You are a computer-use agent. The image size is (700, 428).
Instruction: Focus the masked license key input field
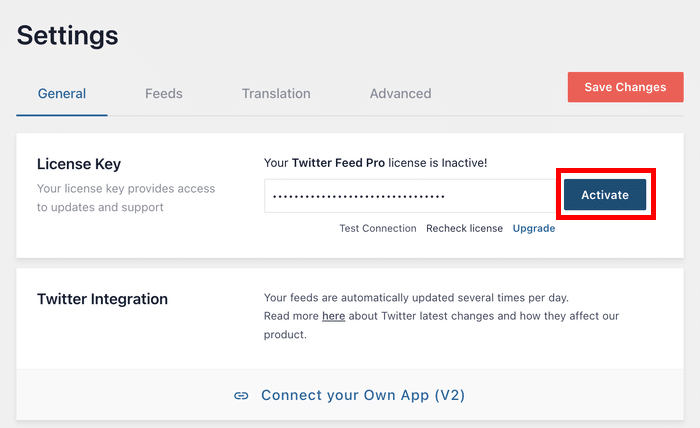[x=412, y=196]
